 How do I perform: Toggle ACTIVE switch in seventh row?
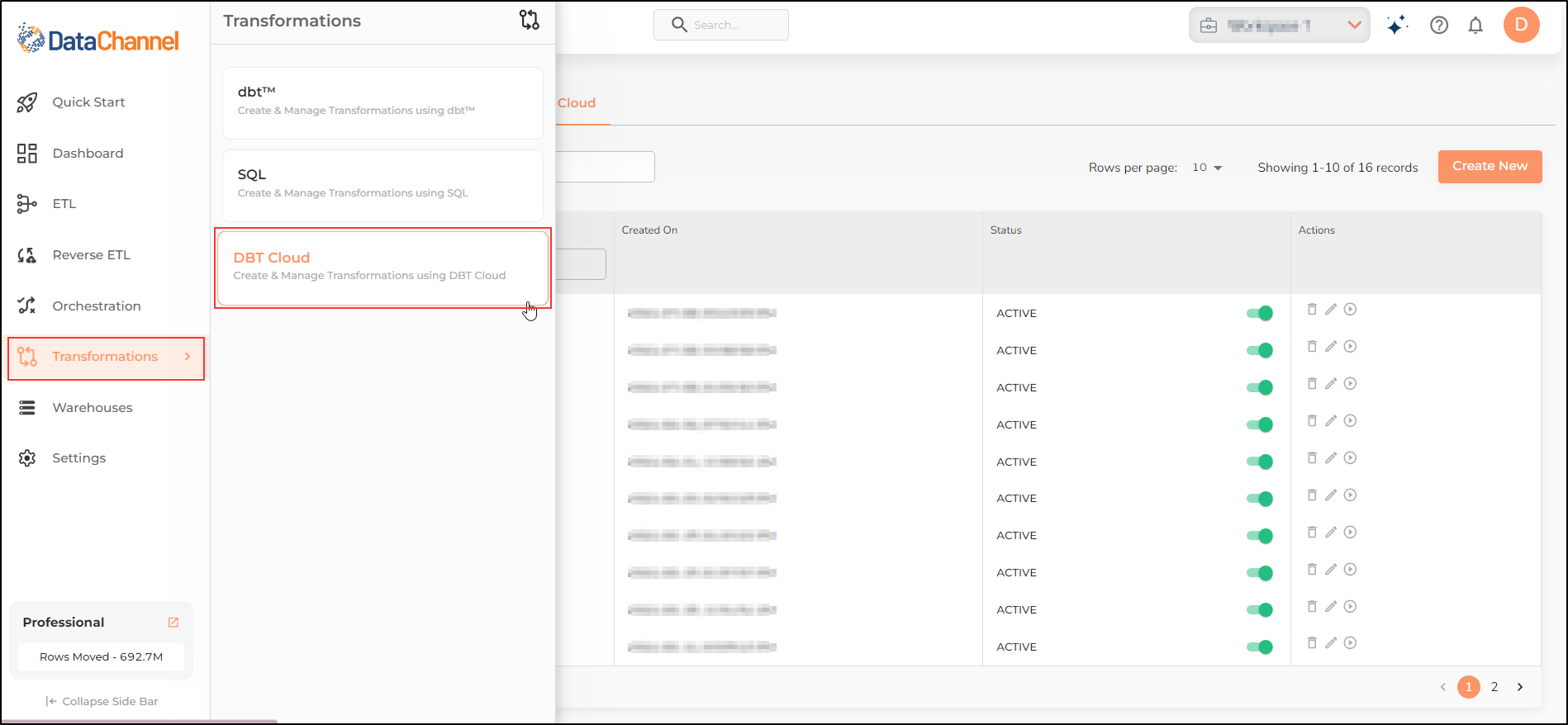[x=1260, y=536]
